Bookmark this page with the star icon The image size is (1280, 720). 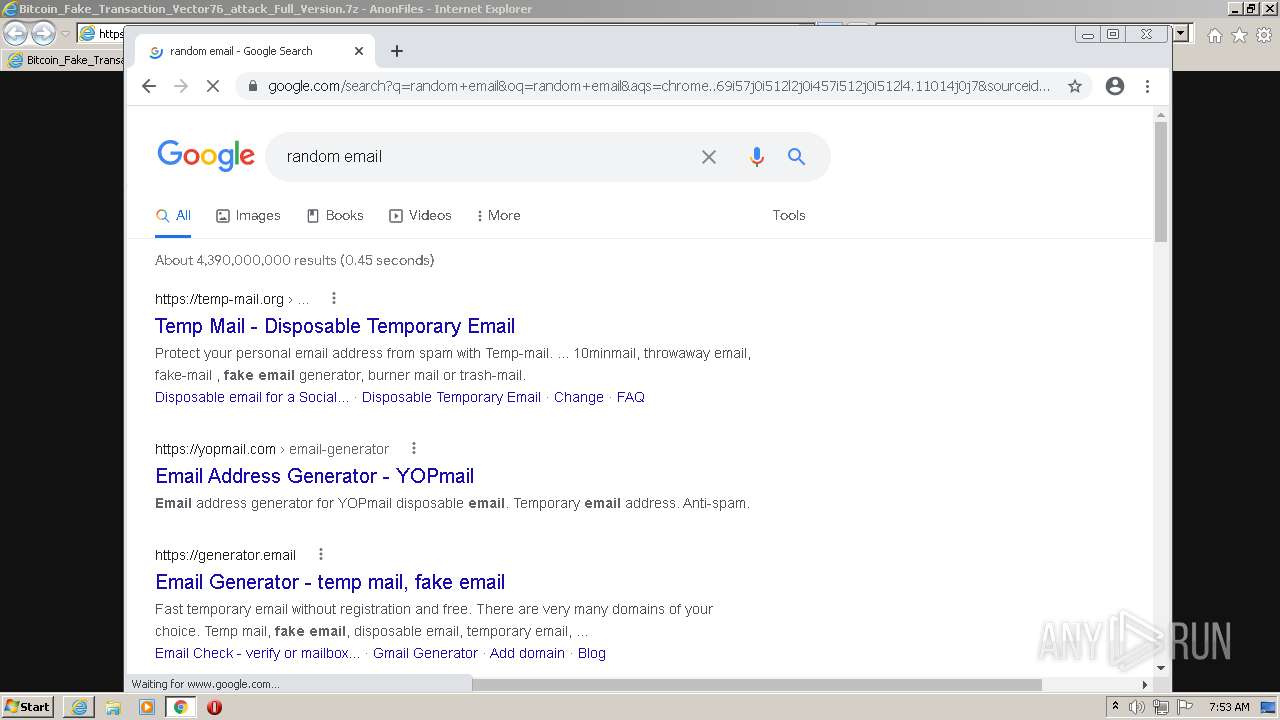pyautogui.click(x=1075, y=86)
